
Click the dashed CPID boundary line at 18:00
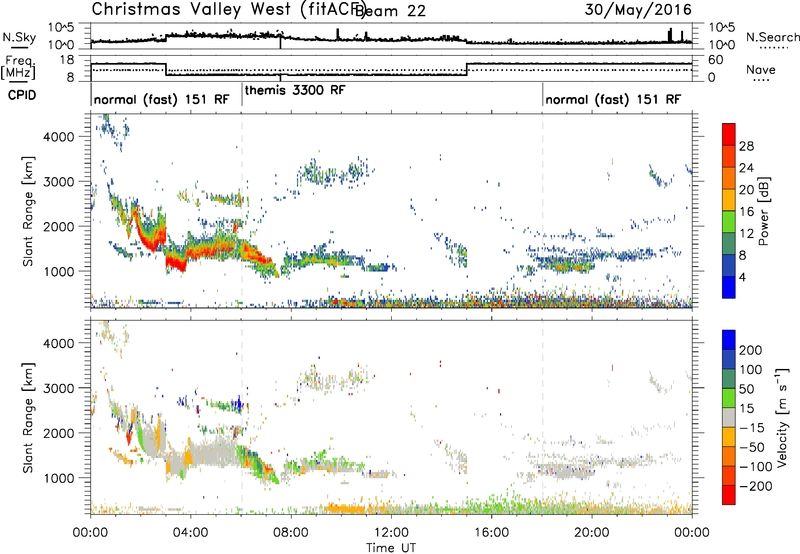click(x=542, y=211)
